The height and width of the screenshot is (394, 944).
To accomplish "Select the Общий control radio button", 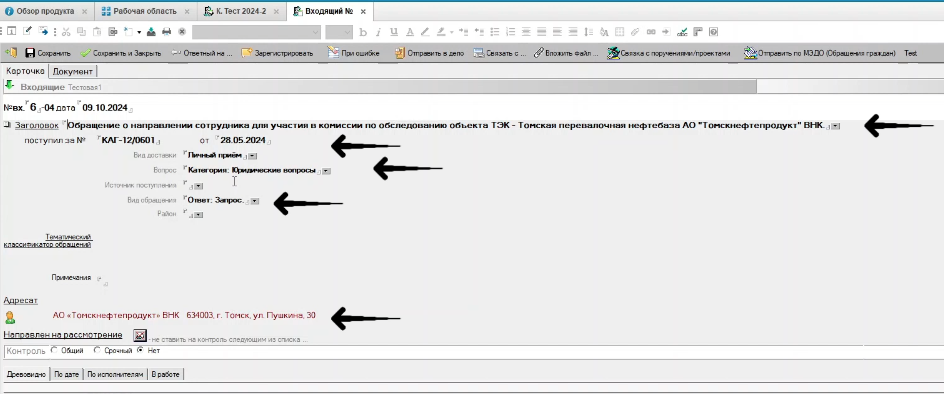I will (54, 350).
